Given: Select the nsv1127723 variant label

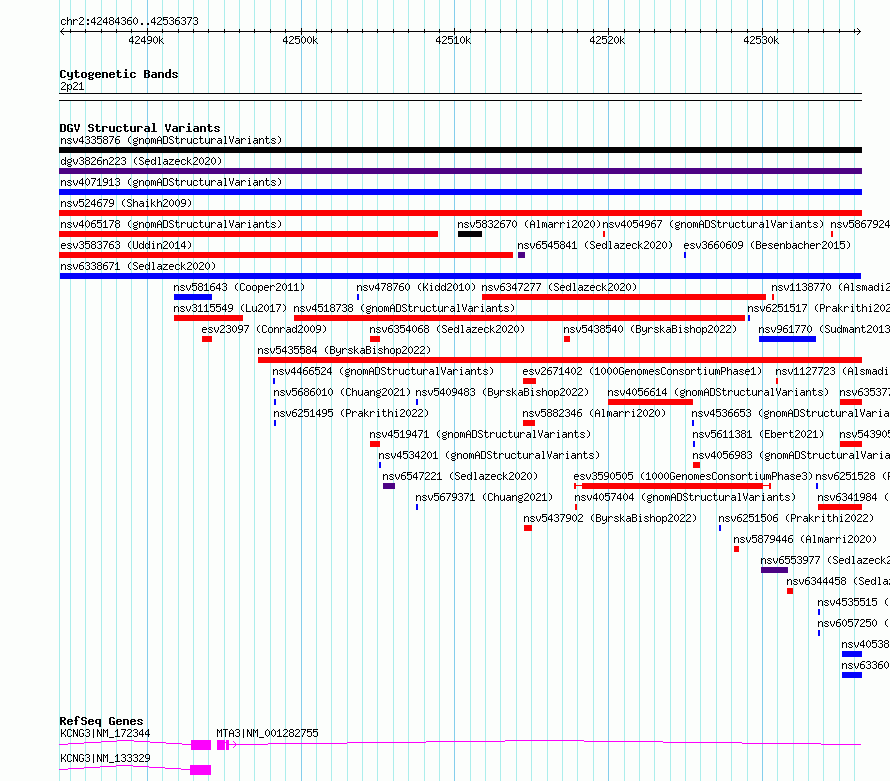Looking at the screenshot, I should tap(833, 371).
